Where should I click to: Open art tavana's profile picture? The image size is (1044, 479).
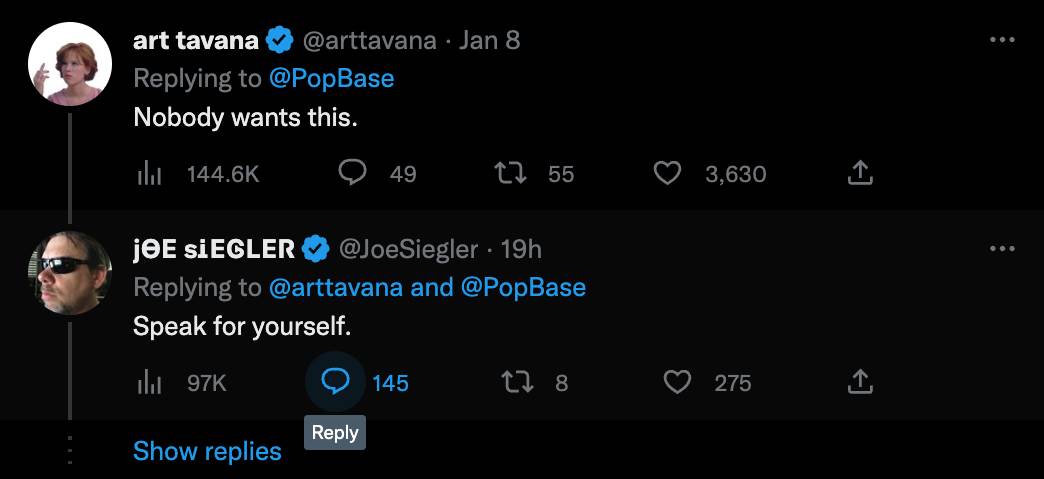(69, 63)
